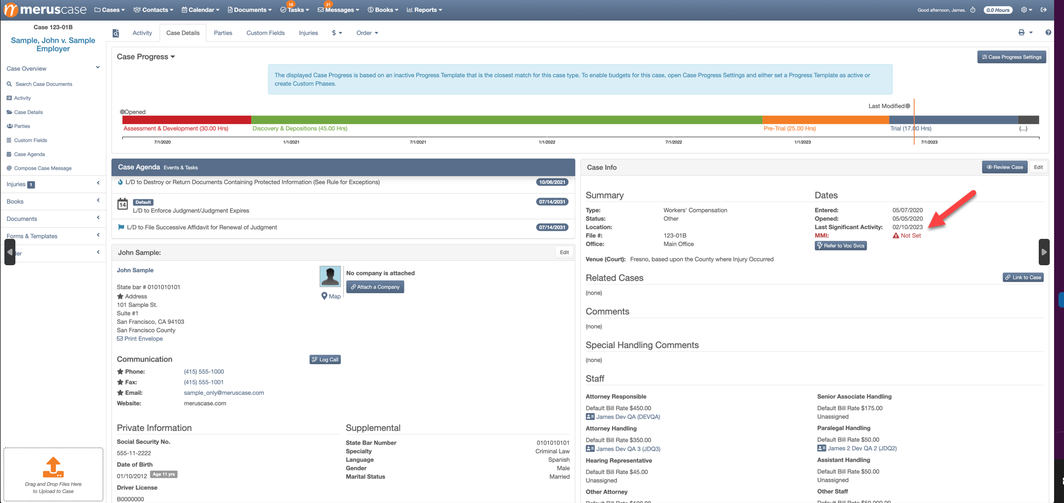The width and height of the screenshot is (1064, 503).
Task: Switch to the Activity tab
Action: click(142, 33)
